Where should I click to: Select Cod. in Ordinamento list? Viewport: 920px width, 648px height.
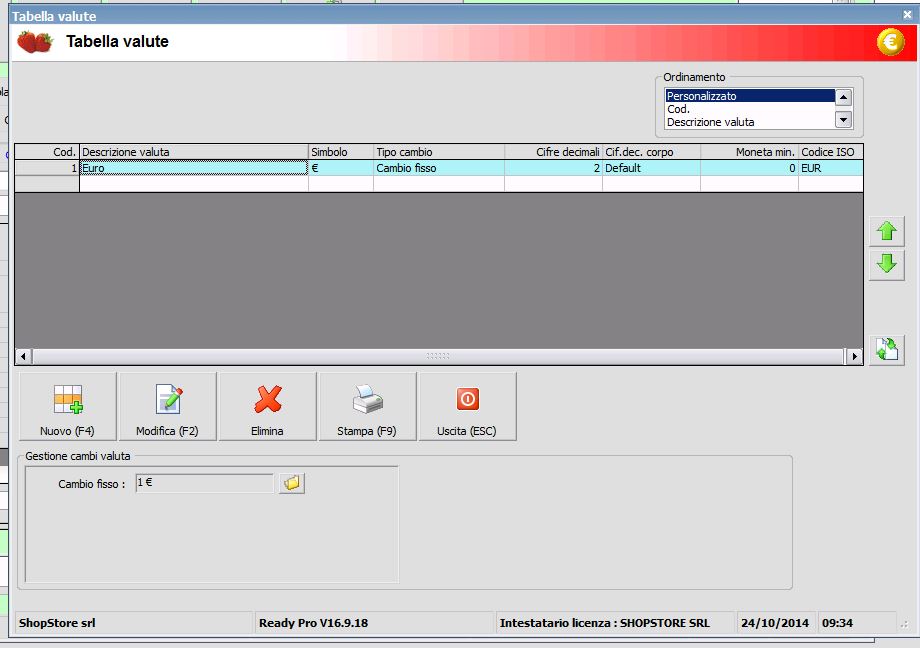[x=750, y=109]
